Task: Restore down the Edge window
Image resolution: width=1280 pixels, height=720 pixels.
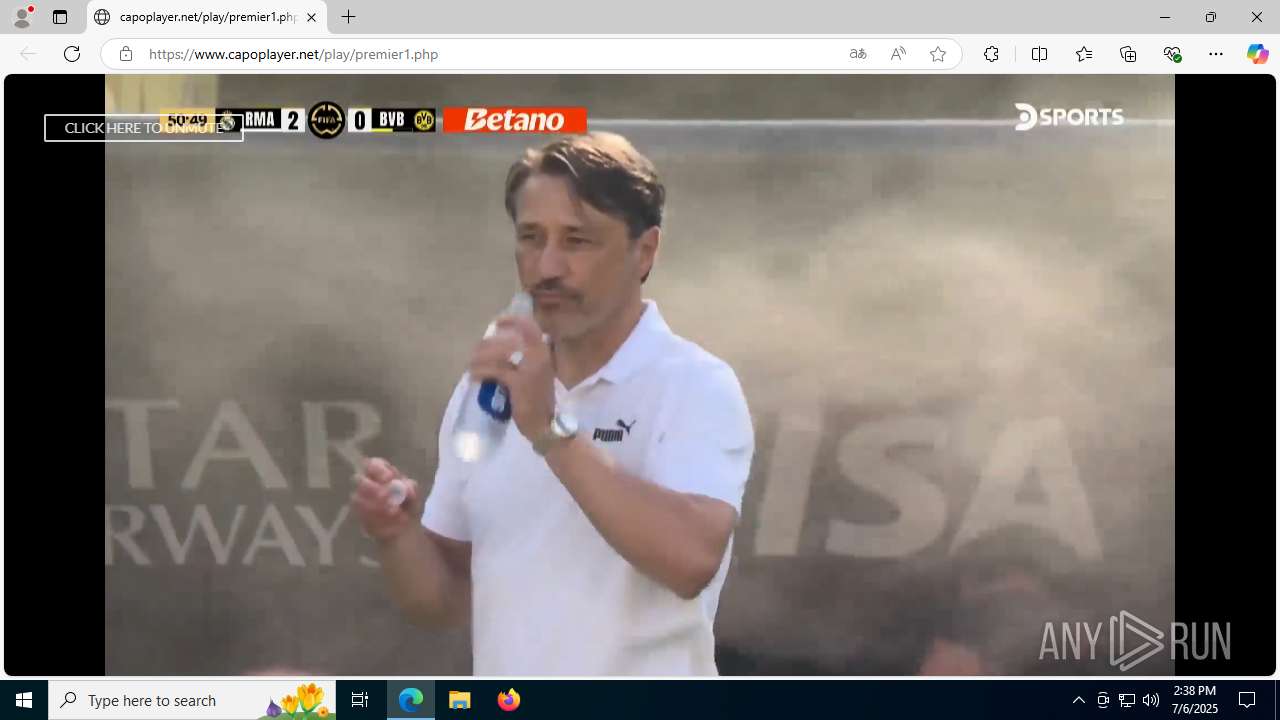Action: (1210, 17)
